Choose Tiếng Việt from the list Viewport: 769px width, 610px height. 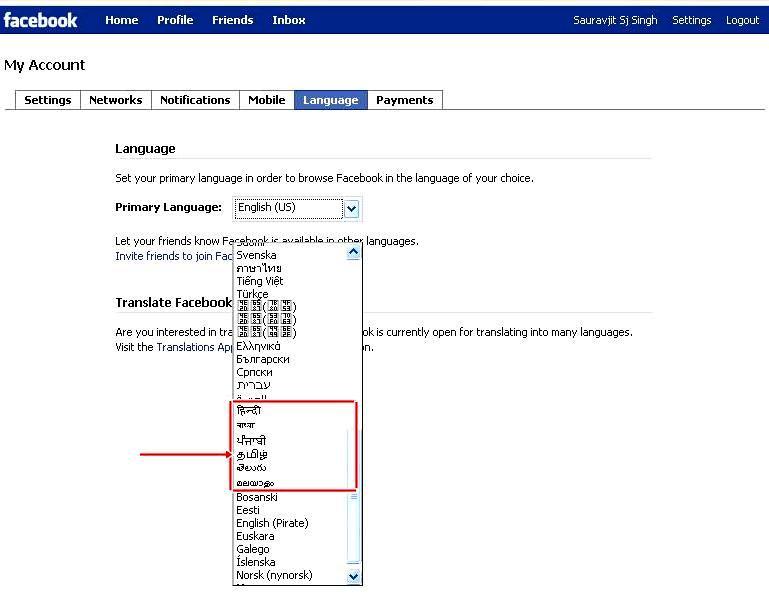tap(260, 281)
